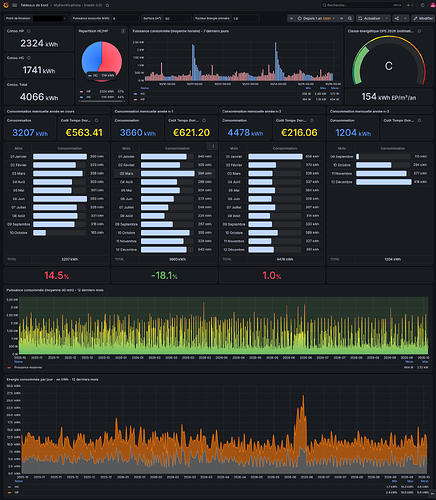
Task: Click 12 Décembre row in n-3 table
Action: click(x=379, y=182)
